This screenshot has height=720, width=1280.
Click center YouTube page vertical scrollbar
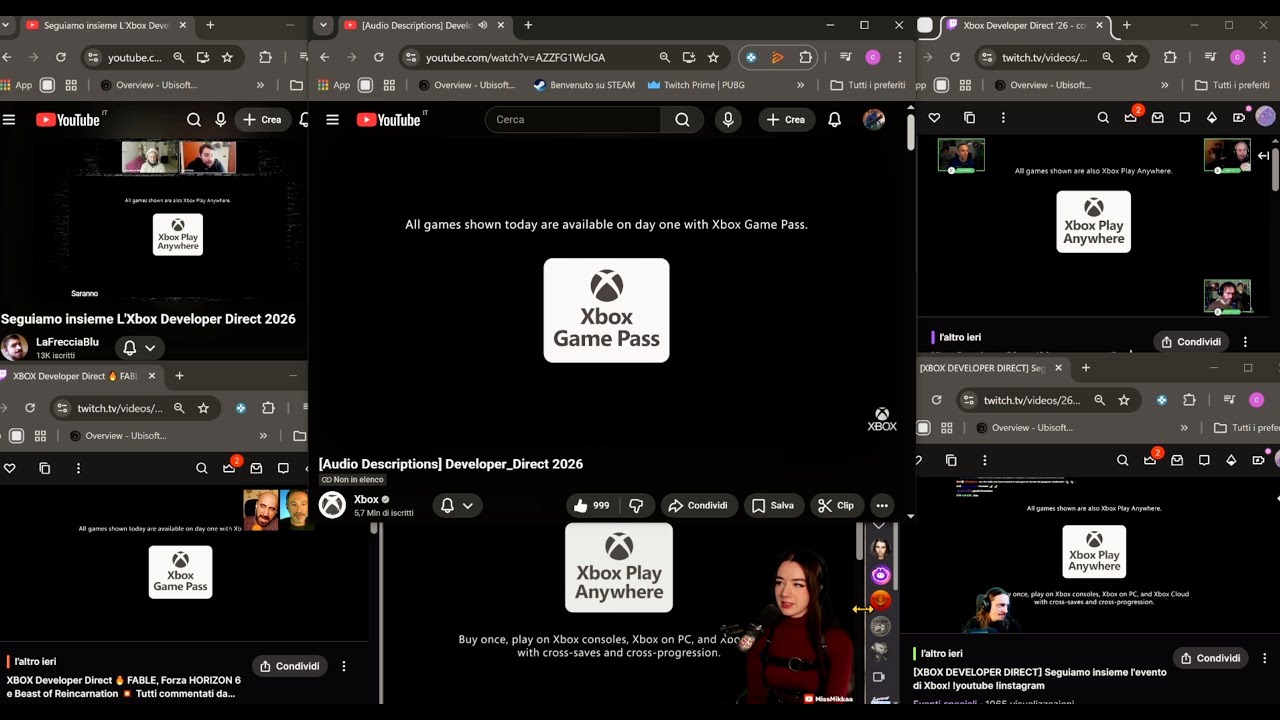910,133
